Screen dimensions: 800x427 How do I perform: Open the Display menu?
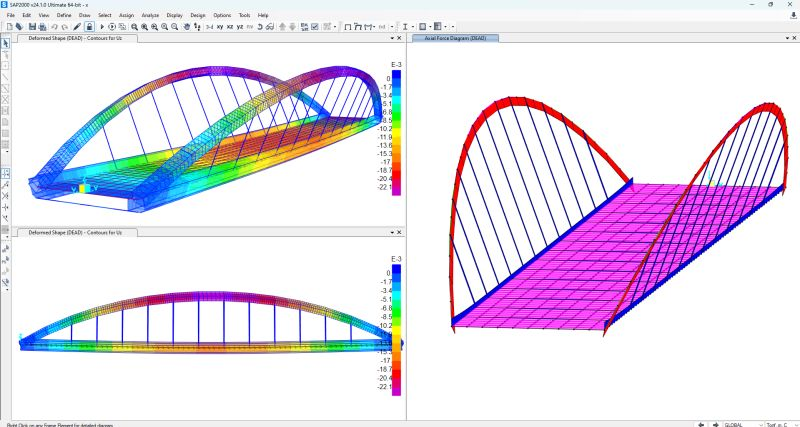pyautogui.click(x=174, y=15)
